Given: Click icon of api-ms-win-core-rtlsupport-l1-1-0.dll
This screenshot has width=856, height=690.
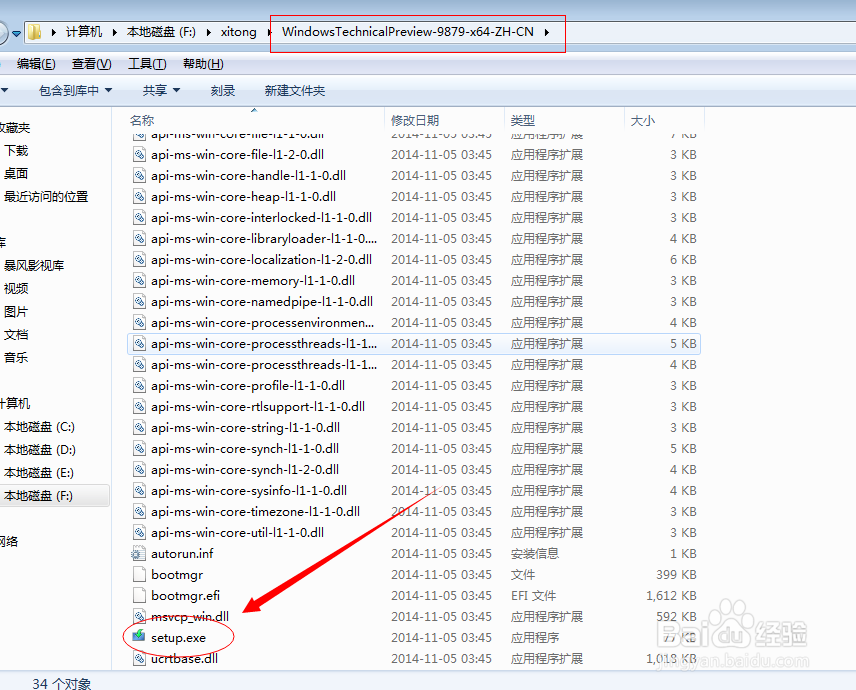Looking at the screenshot, I should click(x=139, y=407).
